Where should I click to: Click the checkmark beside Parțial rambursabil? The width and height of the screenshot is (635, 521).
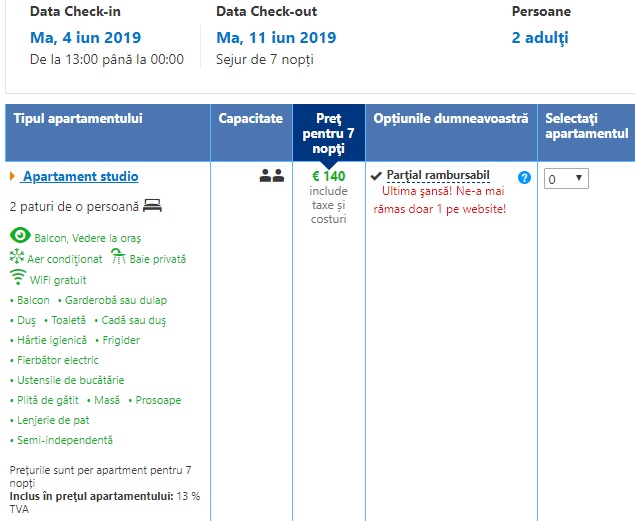(x=376, y=176)
